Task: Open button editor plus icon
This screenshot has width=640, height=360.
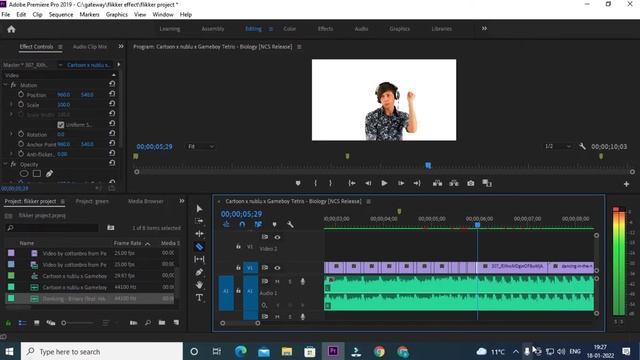Action: point(626,184)
